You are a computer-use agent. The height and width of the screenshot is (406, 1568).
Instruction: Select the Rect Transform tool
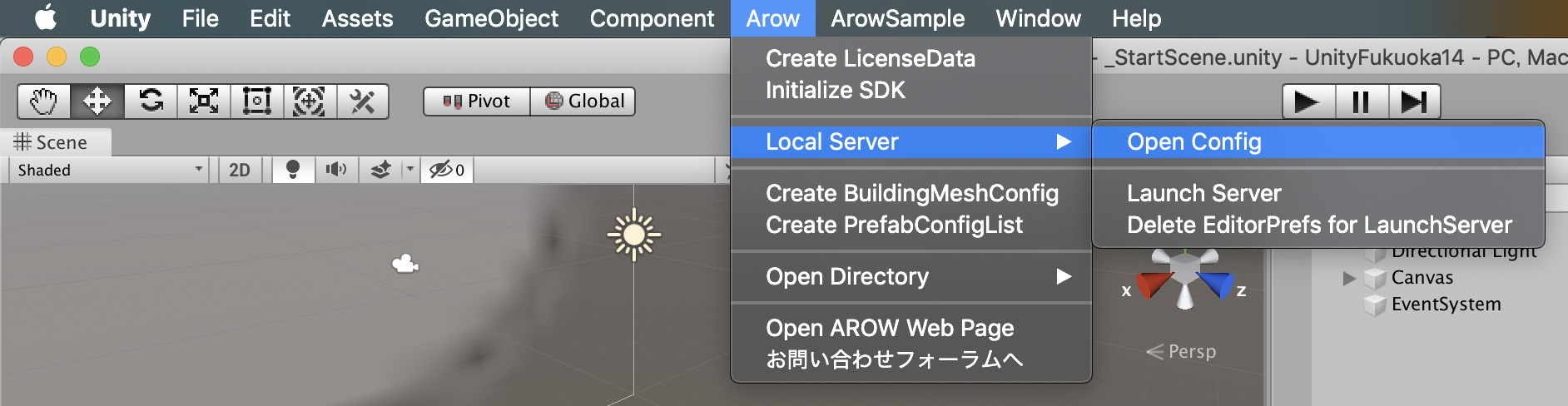pyautogui.click(x=257, y=101)
